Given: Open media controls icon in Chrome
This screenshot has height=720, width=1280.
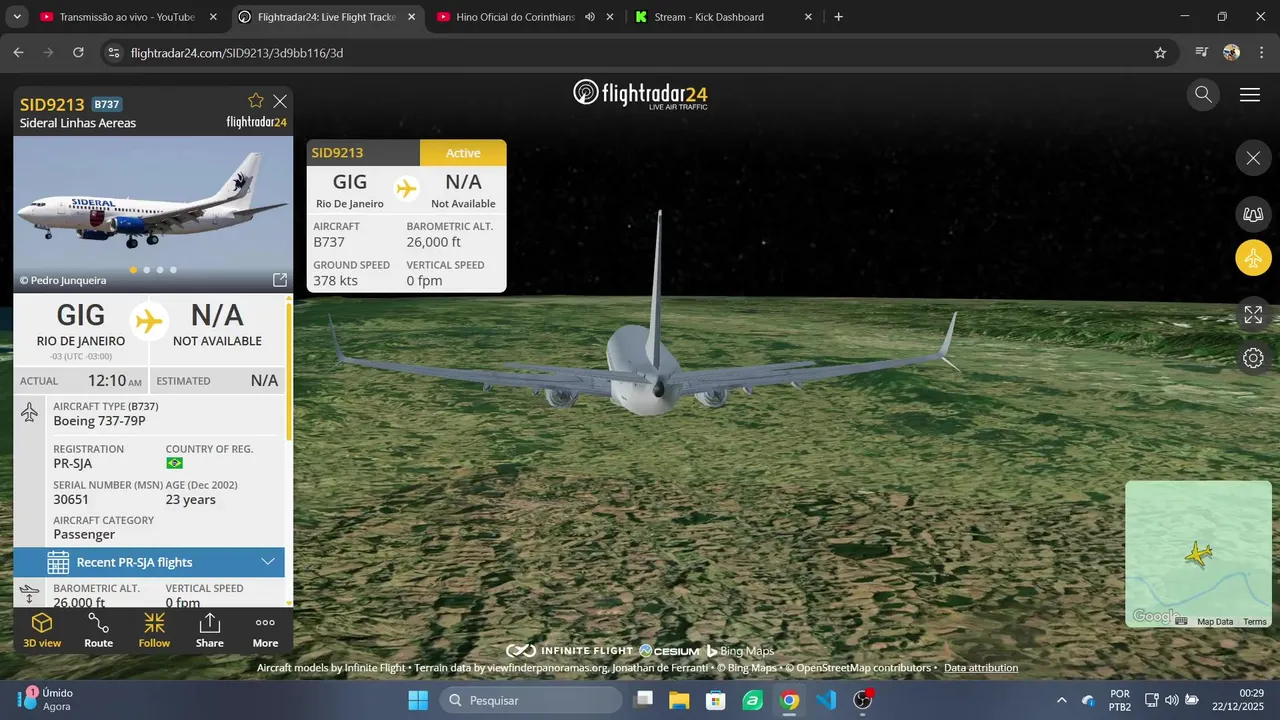Looking at the screenshot, I should 1202,53.
